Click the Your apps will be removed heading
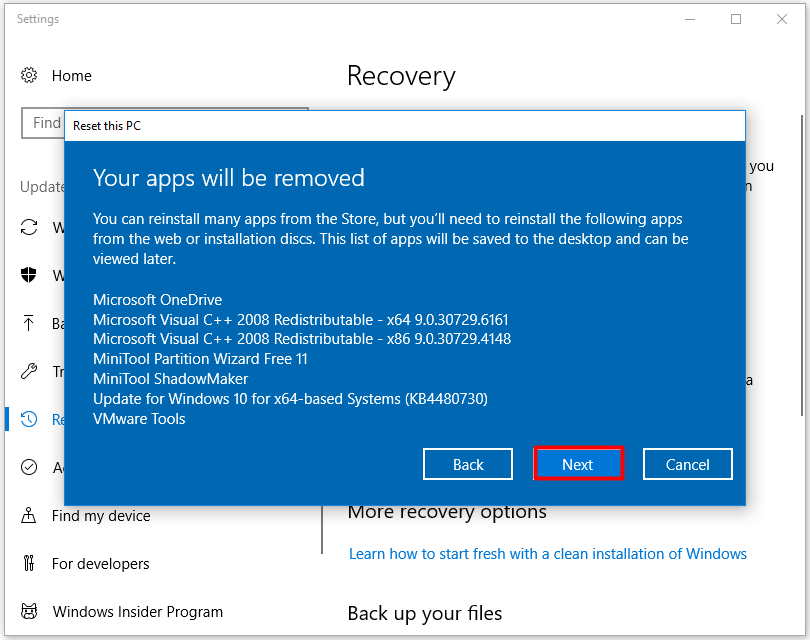The image size is (810, 640). pos(229,178)
